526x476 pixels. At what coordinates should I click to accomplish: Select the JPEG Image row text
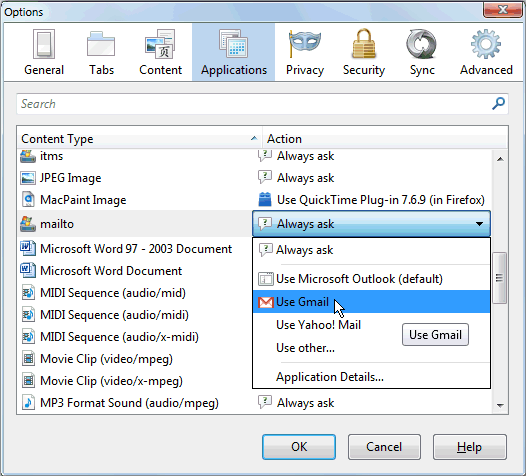70,178
